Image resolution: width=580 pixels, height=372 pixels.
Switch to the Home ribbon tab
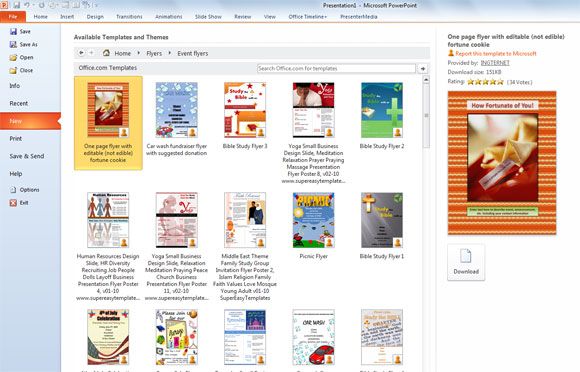tap(40, 17)
